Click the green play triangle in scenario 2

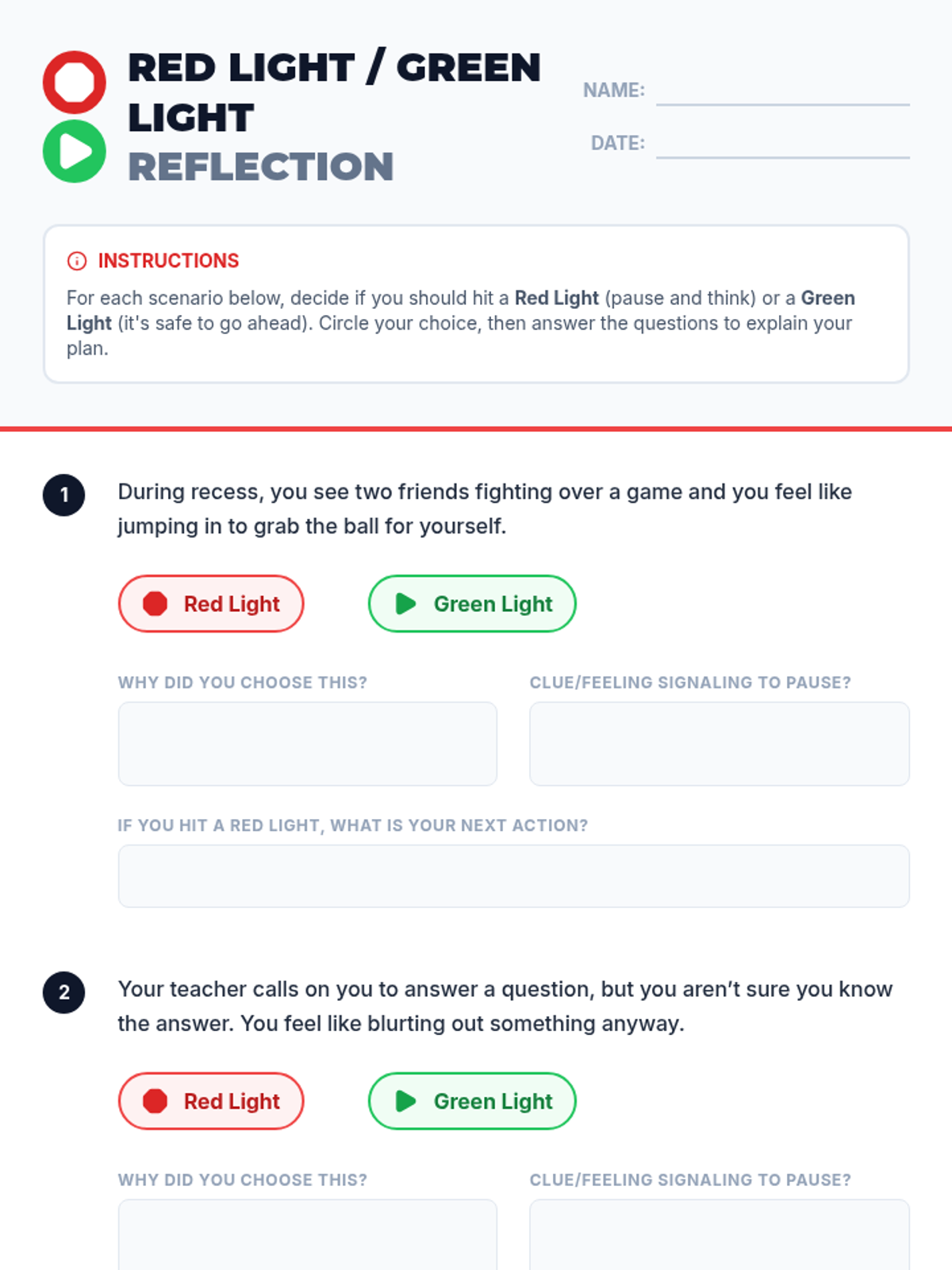click(x=406, y=1101)
